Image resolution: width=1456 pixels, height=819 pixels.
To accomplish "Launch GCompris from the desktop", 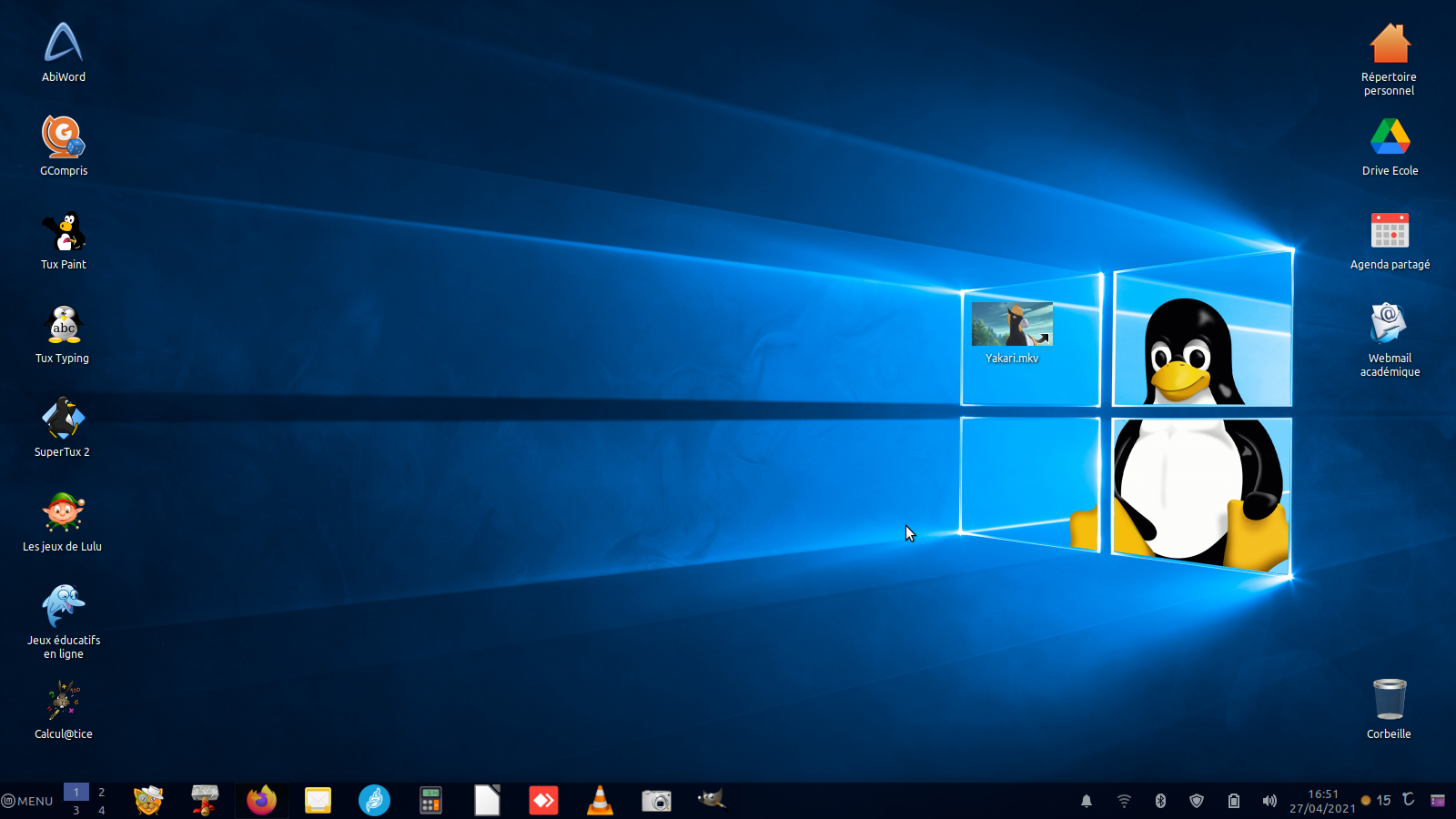I will tap(64, 146).
